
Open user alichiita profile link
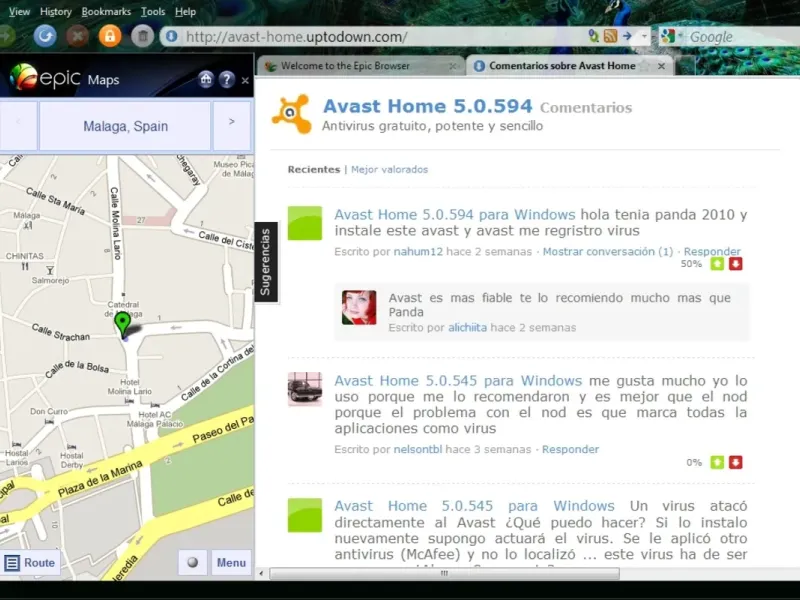[467, 328]
